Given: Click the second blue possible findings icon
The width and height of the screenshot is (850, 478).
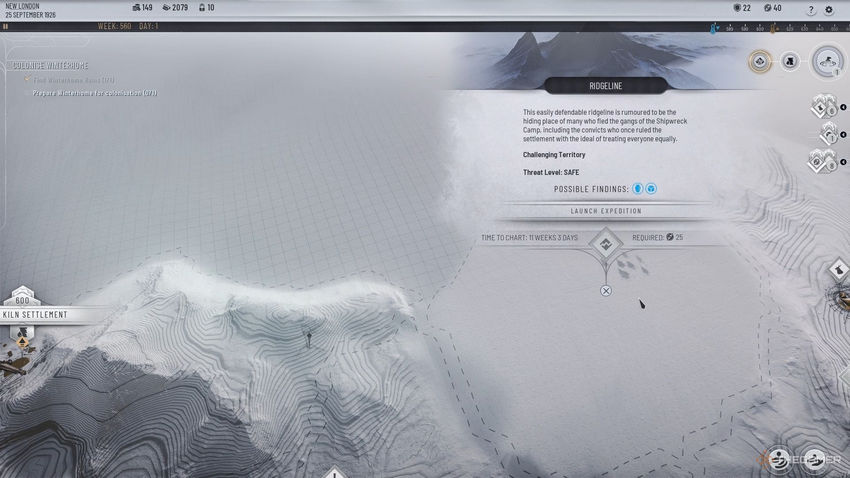Looking at the screenshot, I should 651,189.
